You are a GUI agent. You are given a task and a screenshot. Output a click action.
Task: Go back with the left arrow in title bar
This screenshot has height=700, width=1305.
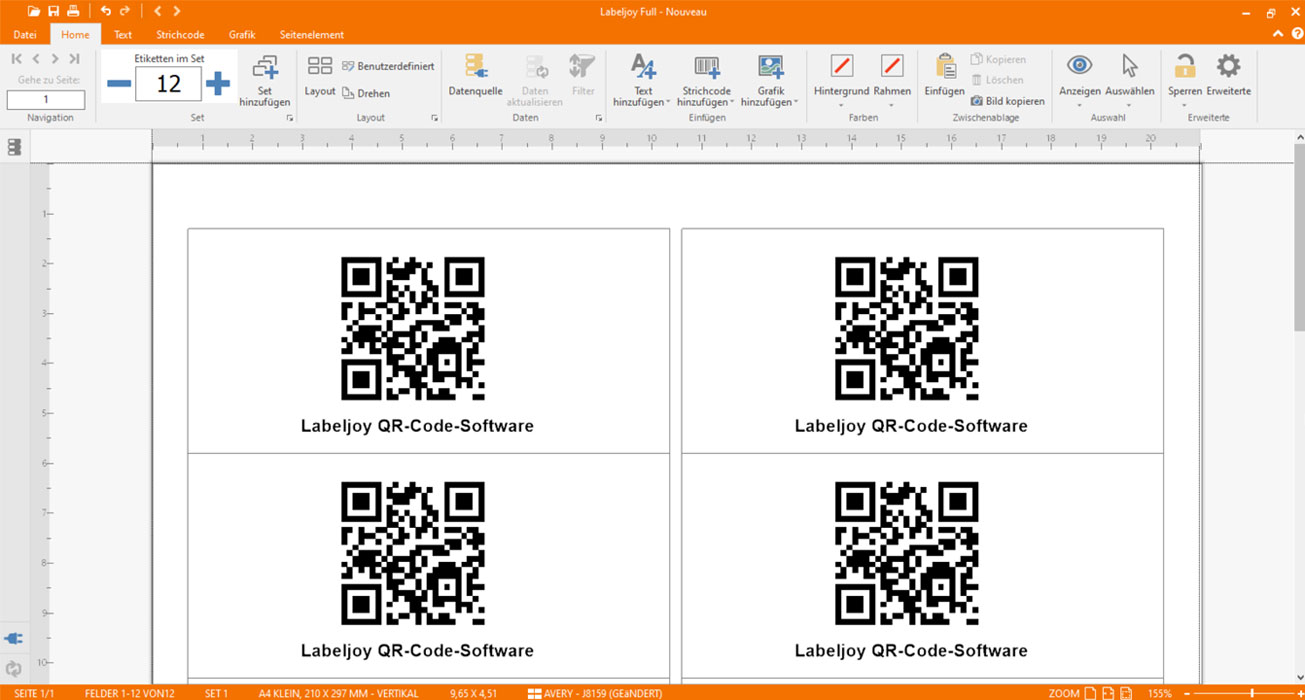[x=158, y=11]
